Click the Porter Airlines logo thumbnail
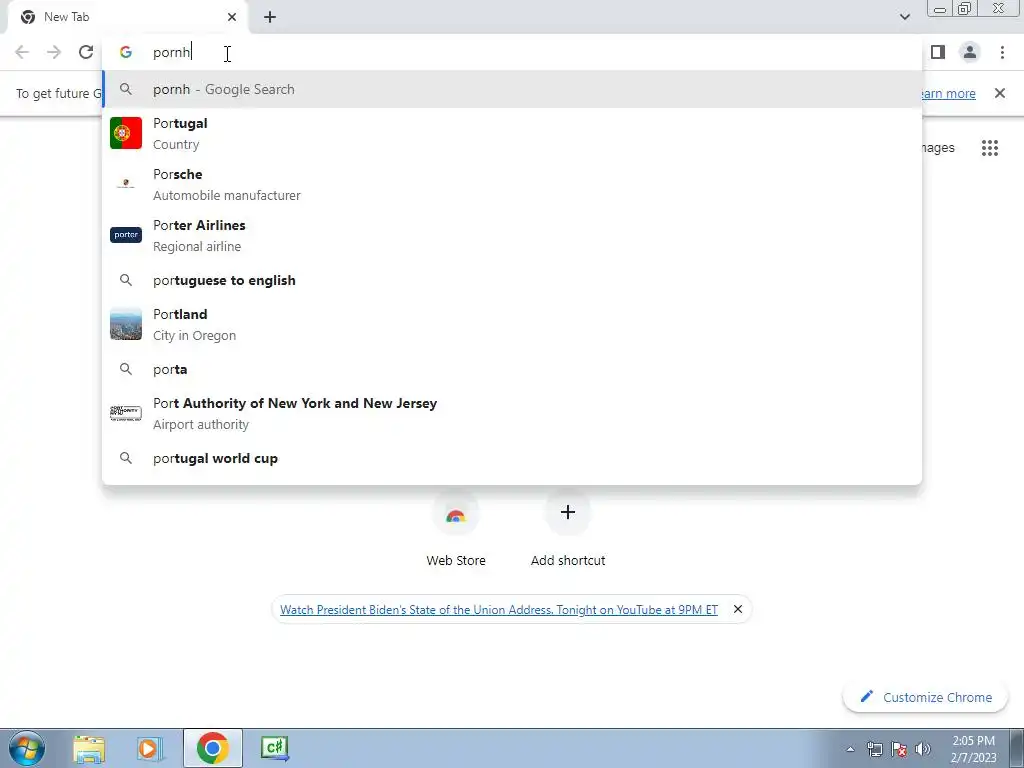The height and width of the screenshot is (768, 1024). pos(126,235)
